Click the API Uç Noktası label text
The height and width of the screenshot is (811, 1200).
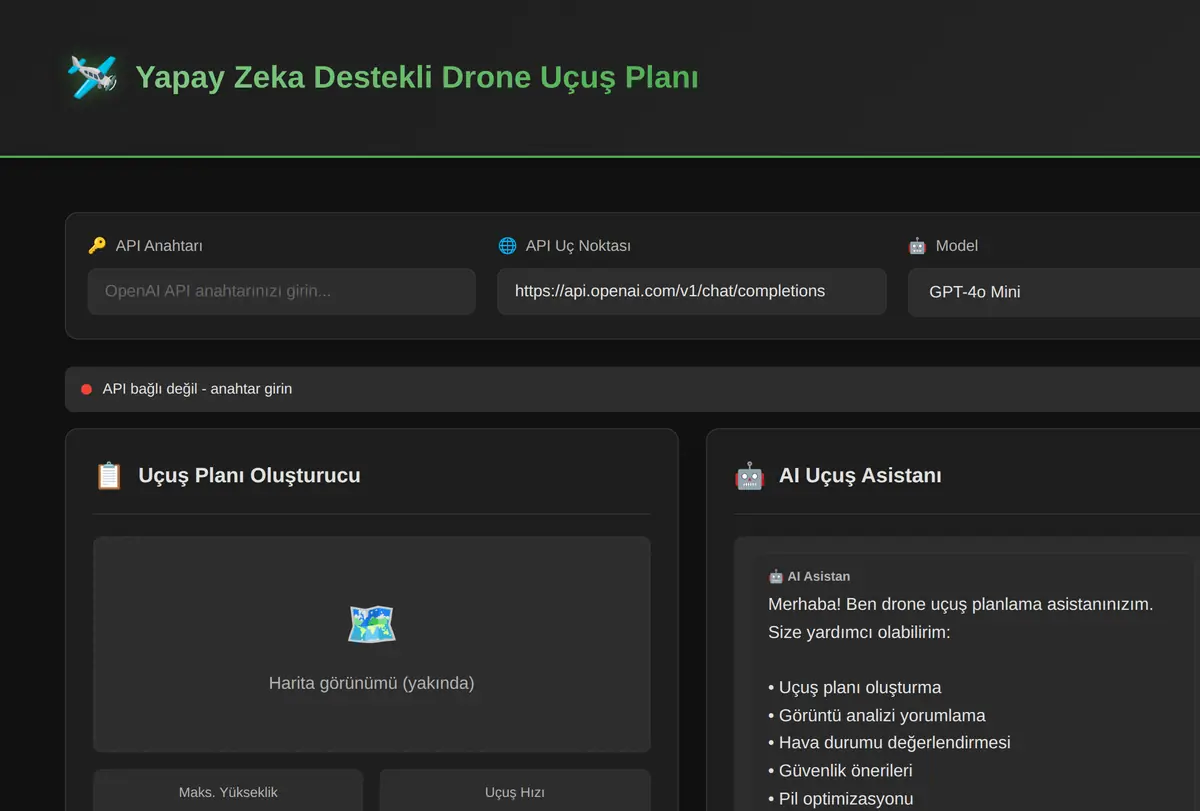[578, 245]
